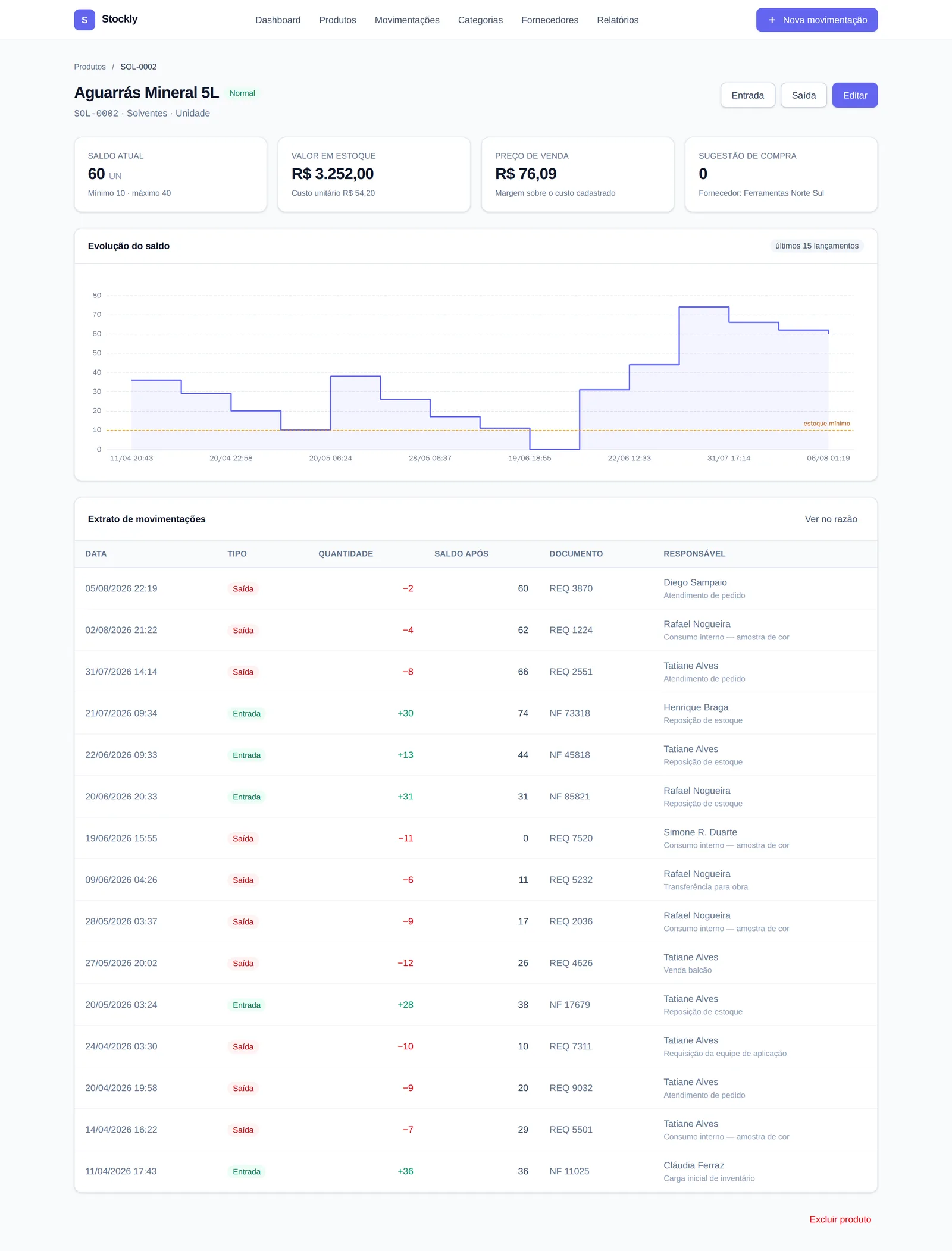
Task: Click the Stockly logo icon
Action: [x=84, y=20]
